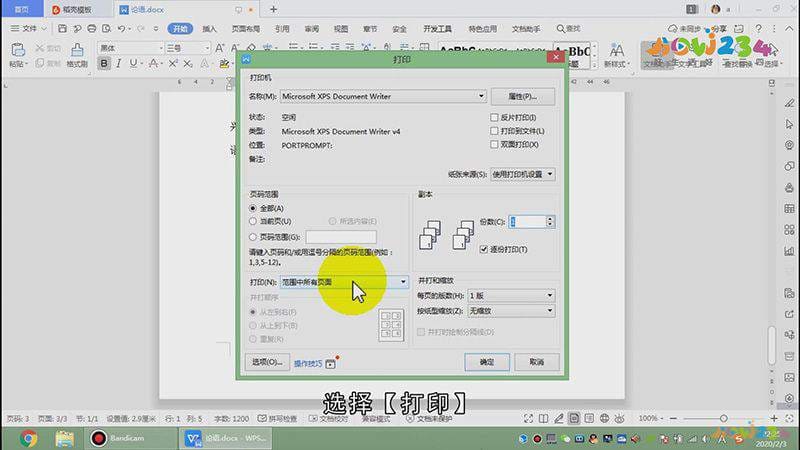Click the page range input field
The image size is (800, 450).
click(341, 237)
